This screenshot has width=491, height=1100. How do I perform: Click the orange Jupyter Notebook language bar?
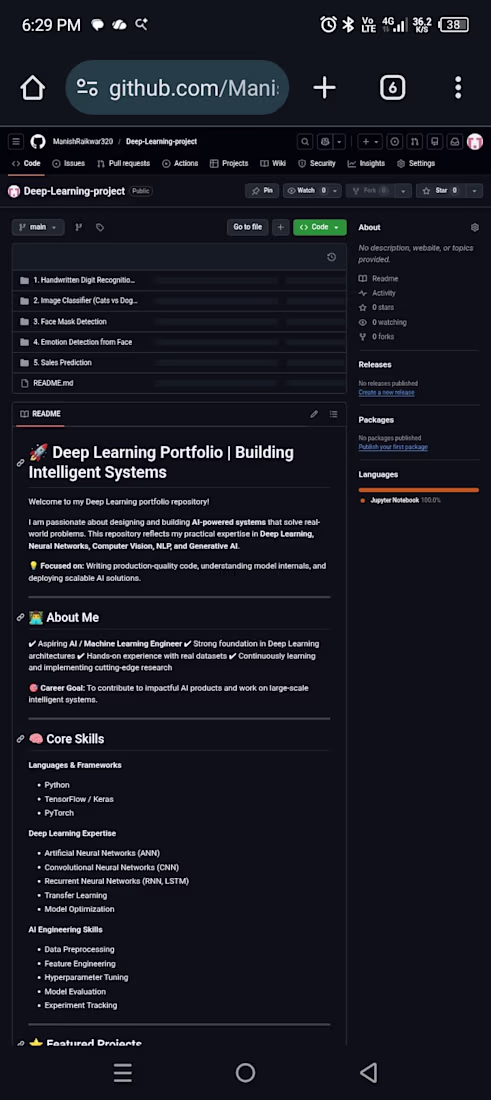(x=419, y=490)
